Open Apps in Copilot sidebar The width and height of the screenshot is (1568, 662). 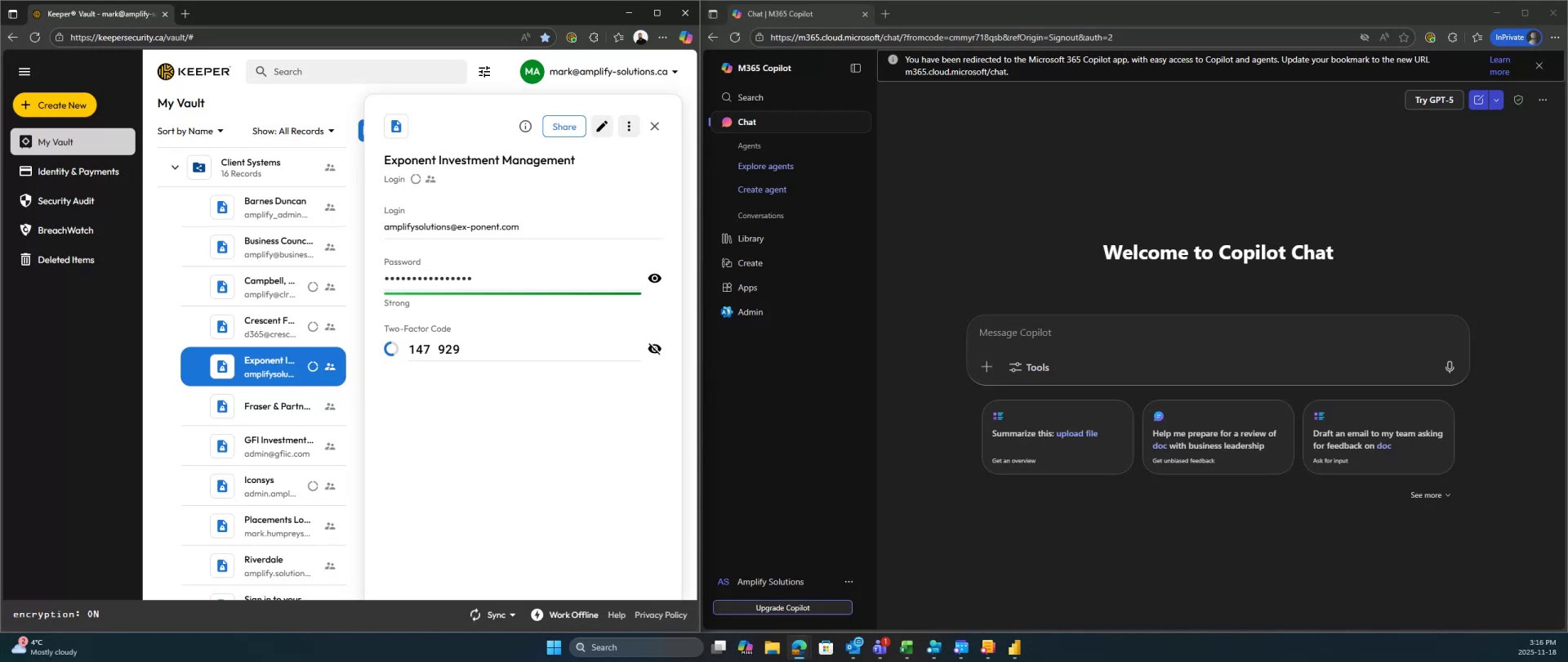point(789,288)
